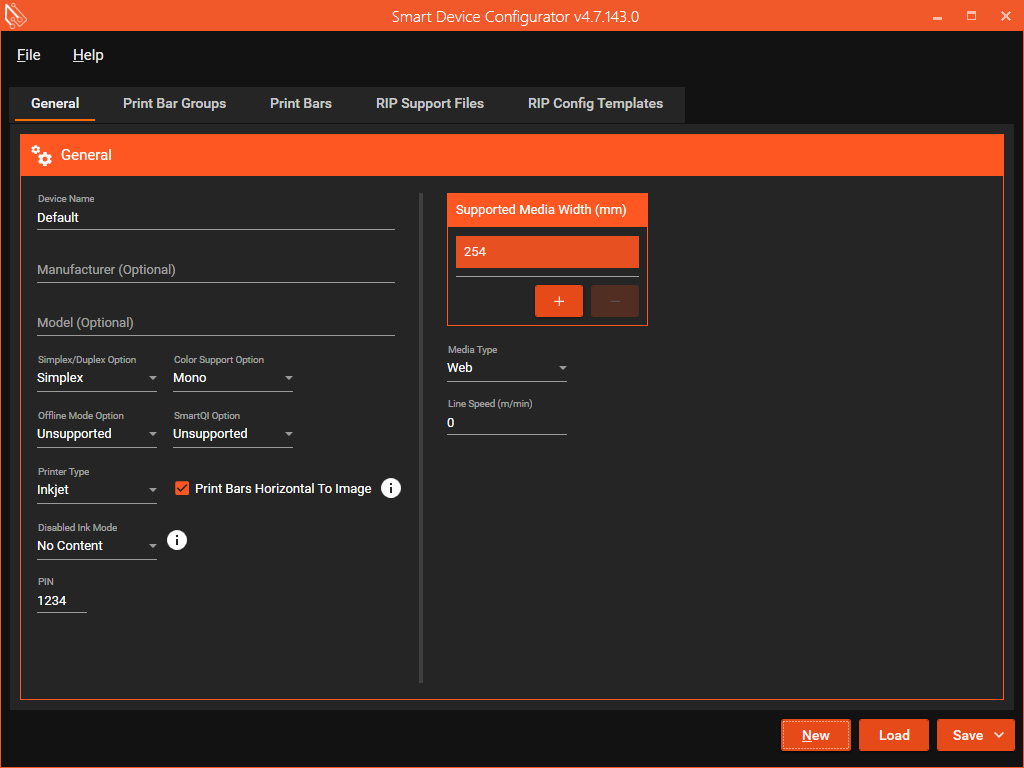The width and height of the screenshot is (1024, 768).
Task: Uncheck Print Bars Horizontal To Image checkbox
Action: (182, 489)
